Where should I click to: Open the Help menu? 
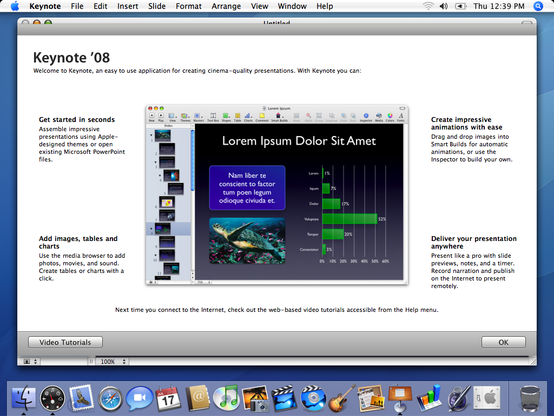point(324,6)
